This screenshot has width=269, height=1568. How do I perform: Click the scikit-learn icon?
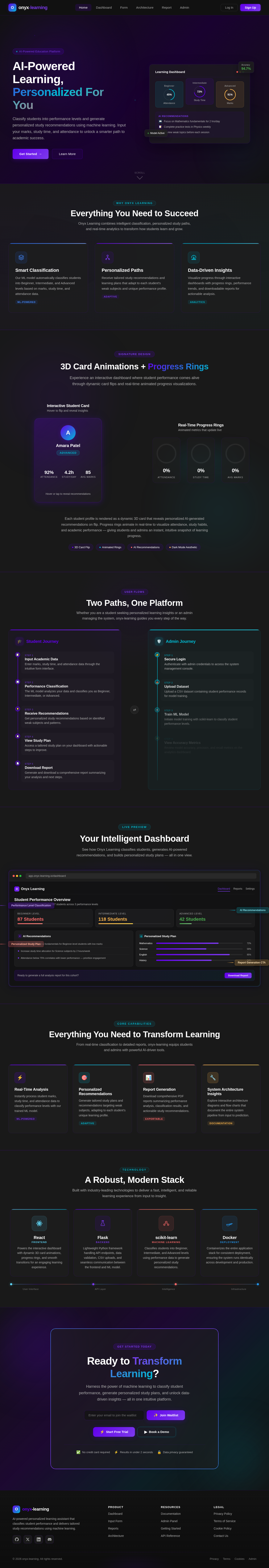(166, 1223)
